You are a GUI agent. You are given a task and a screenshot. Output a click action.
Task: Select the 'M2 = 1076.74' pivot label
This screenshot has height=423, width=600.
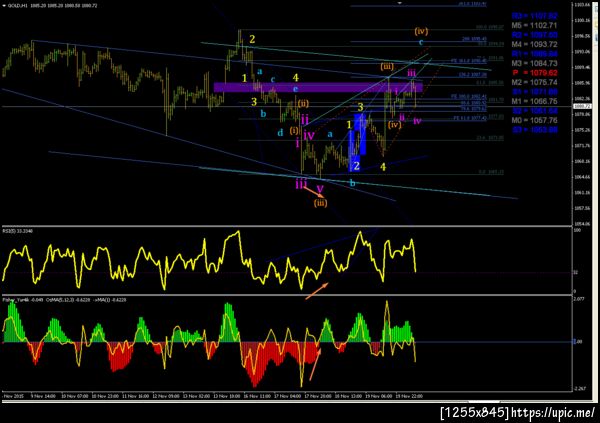[534, 82]
